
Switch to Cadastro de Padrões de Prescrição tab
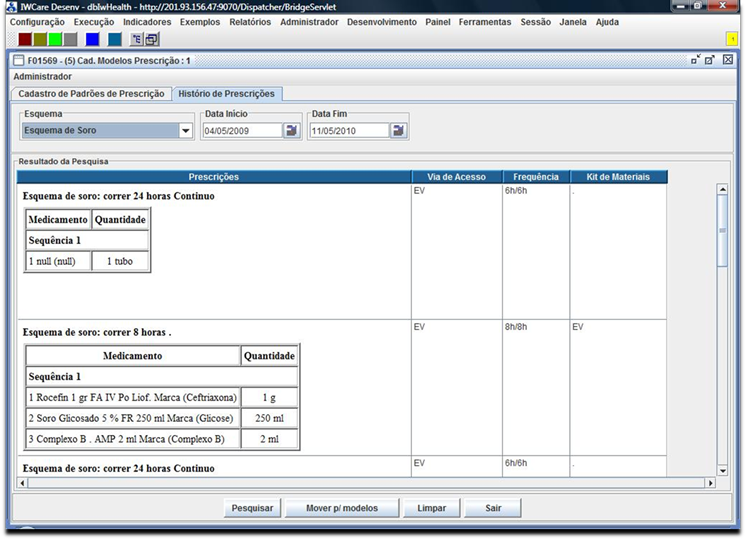(x=92, y=93)
